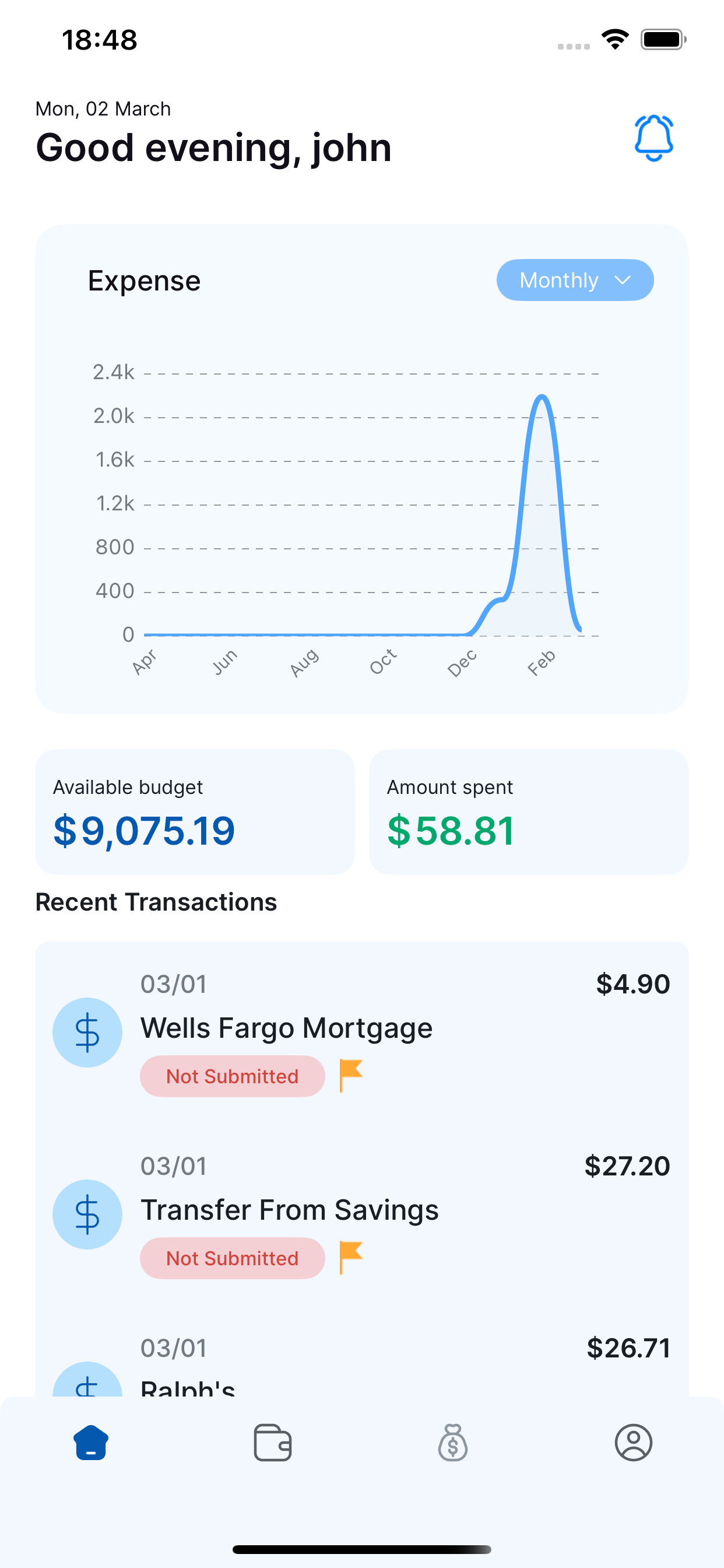Open the Wells Fargo Mortgage transaction

[286, 1028]
